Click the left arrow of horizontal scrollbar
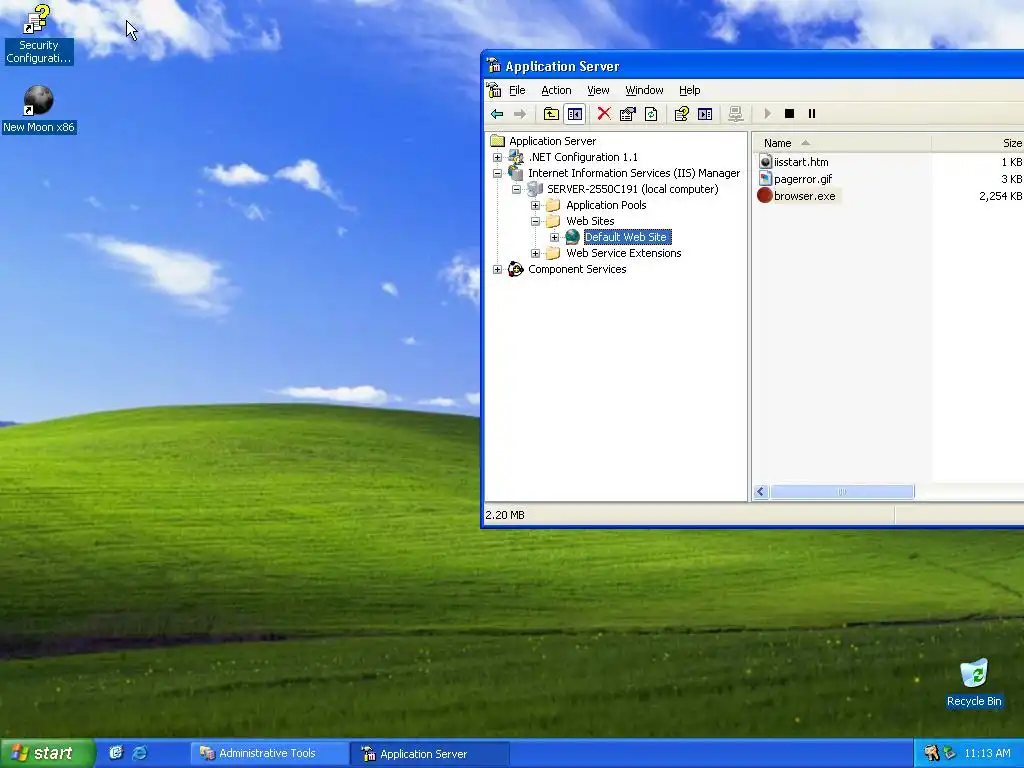1024x768 pixels. [761, 492]
